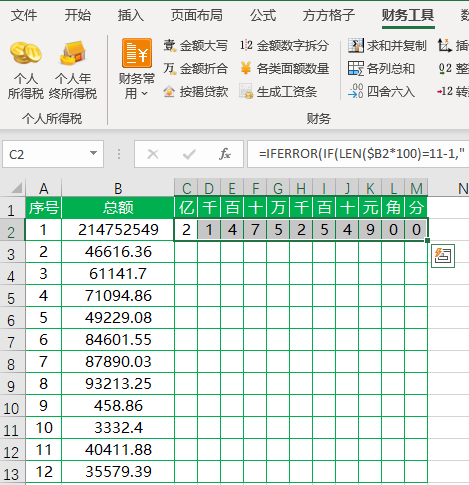Open the 个人年终所得税 house icon tool
The image size is (469, 485).
click(x=73, y=53)
